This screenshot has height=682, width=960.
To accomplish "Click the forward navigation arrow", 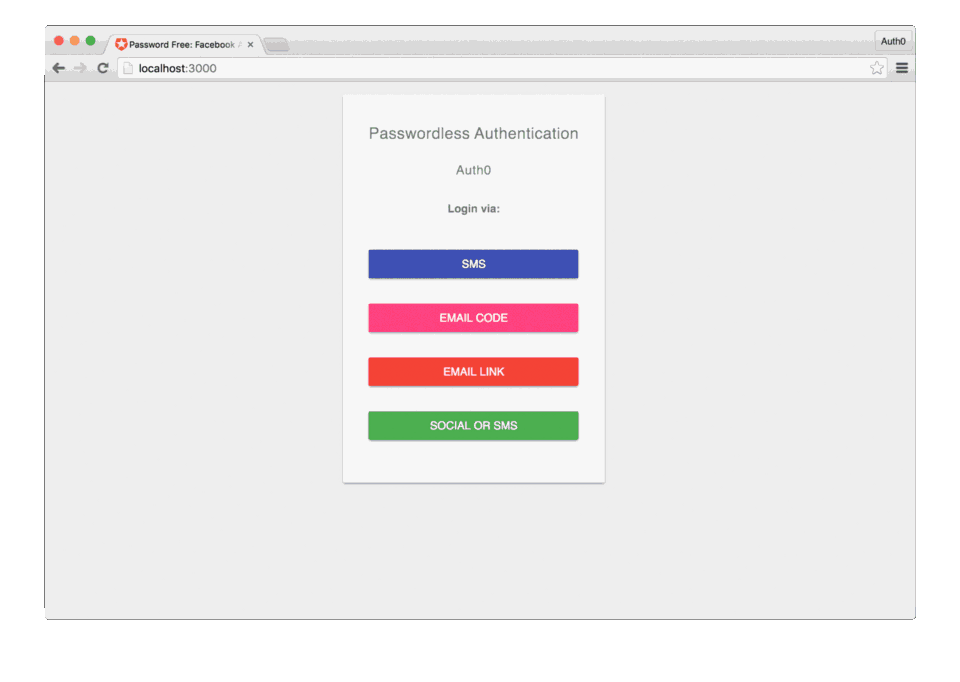I will [x=80, y=68].
